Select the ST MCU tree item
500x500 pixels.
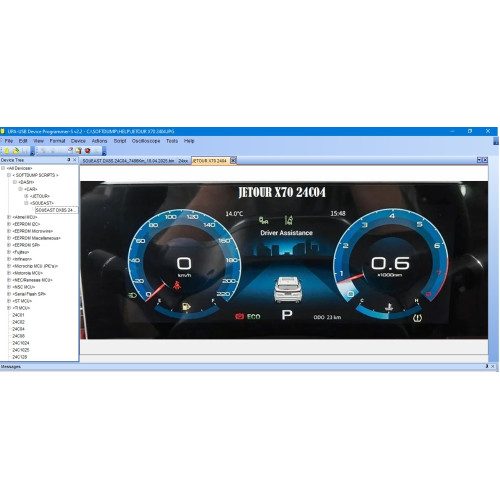(22, 301)
